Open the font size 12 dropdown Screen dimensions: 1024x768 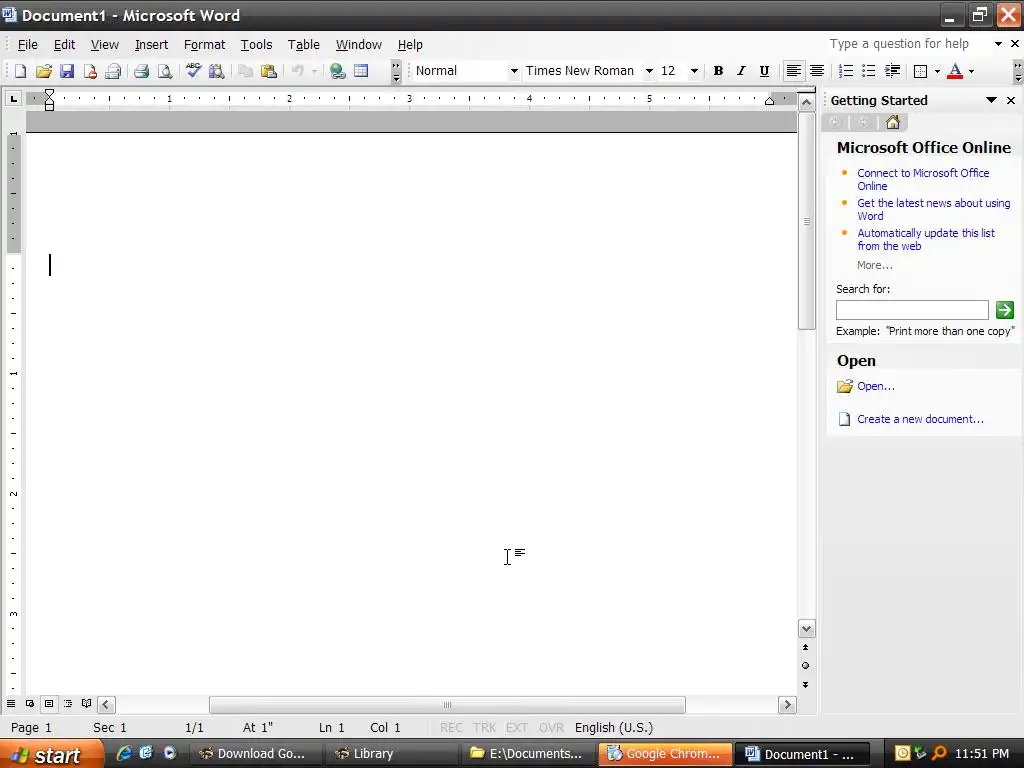click(x=694, y=71)
